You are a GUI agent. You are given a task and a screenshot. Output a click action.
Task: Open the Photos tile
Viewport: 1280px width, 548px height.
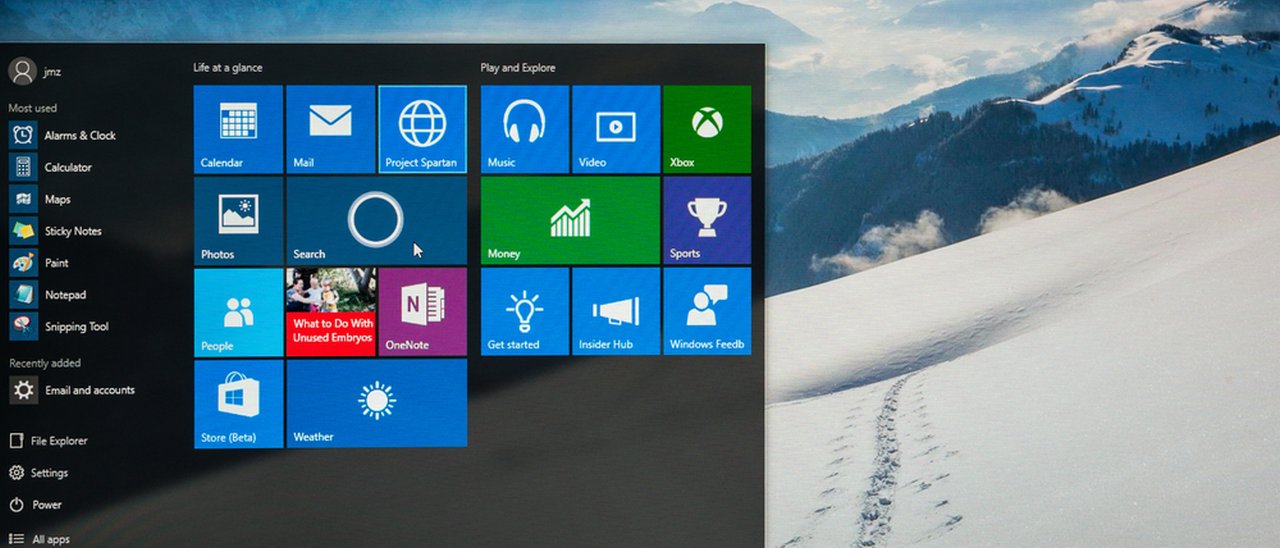(238, 221)
